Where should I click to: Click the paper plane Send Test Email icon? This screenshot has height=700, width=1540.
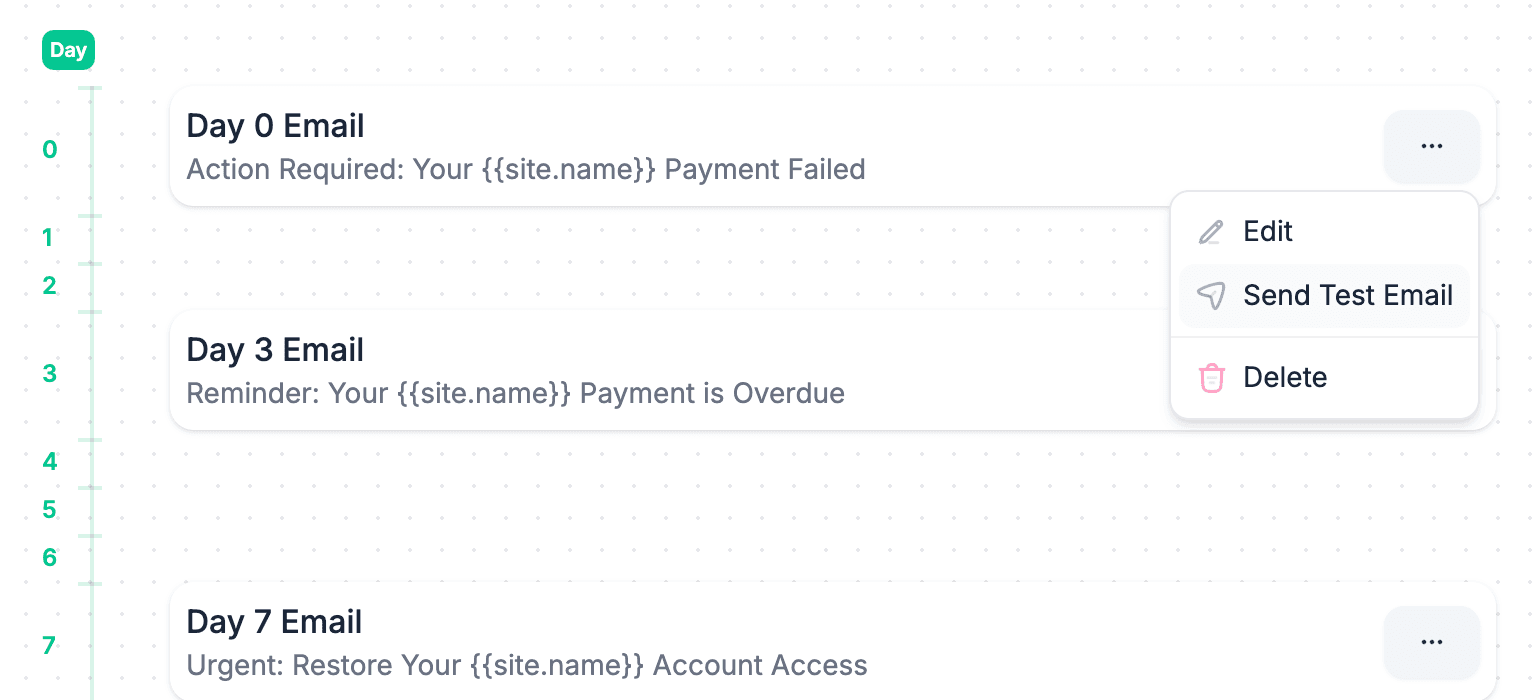click(x=1211, y=295)
